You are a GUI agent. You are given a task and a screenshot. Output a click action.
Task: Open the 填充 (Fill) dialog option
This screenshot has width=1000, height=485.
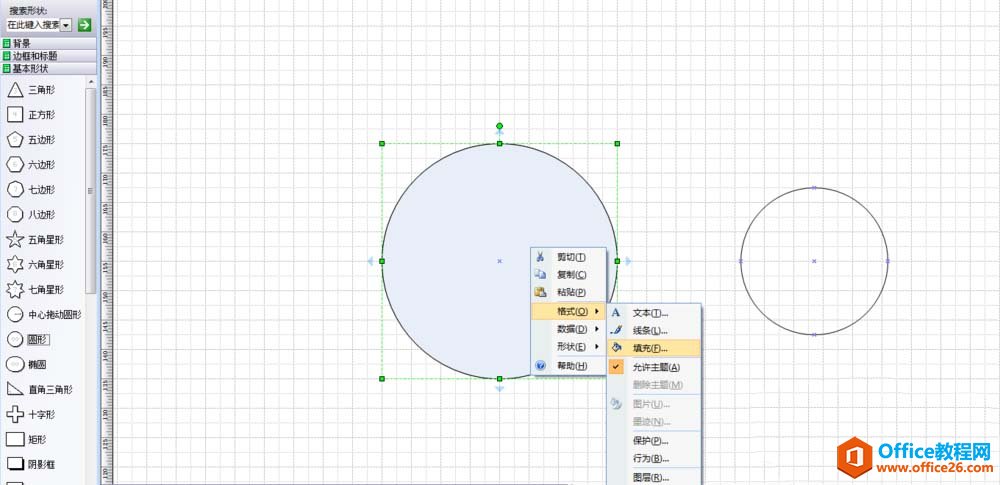(x=650, y=348)
